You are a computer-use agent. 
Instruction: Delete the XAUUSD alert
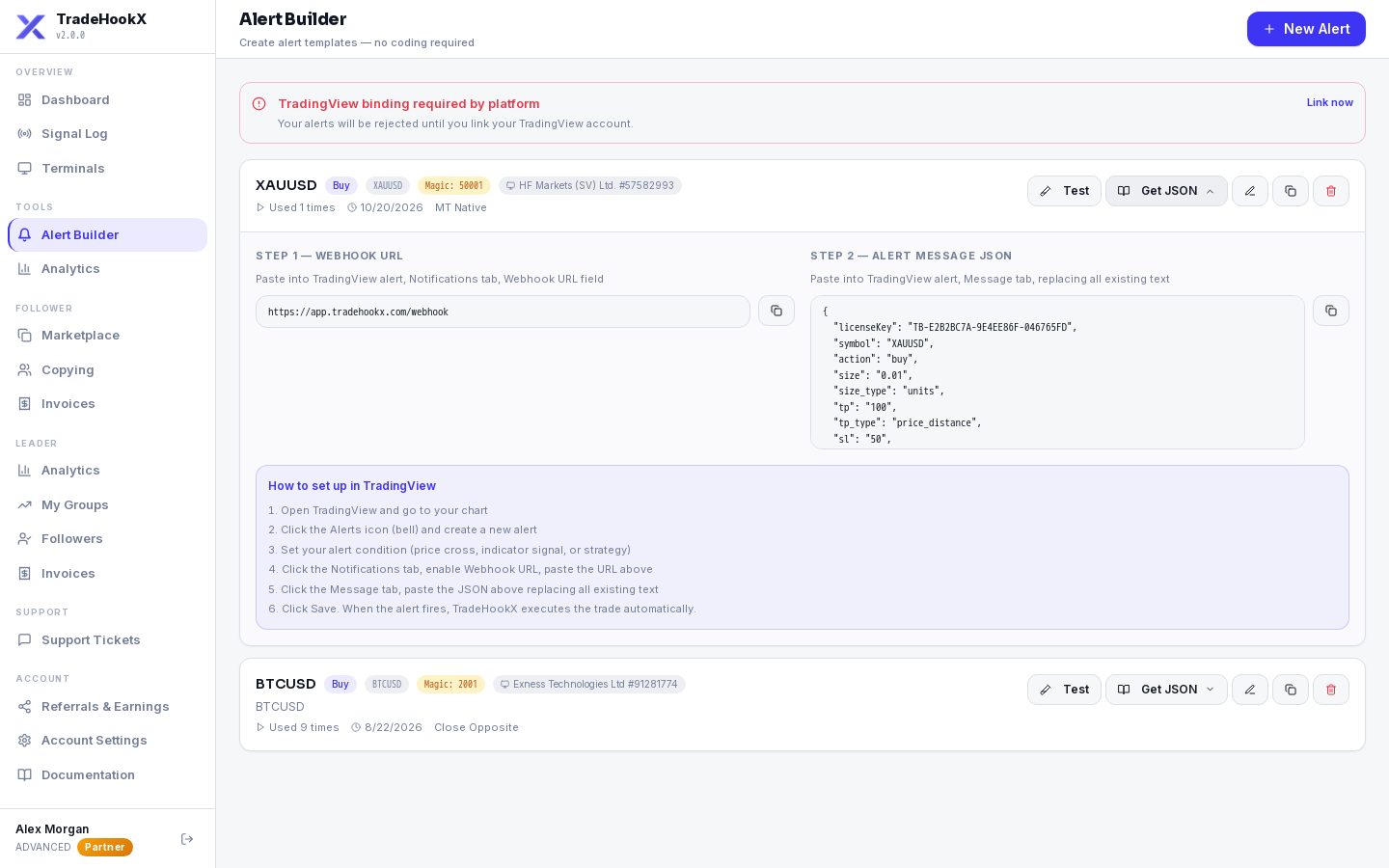(x=1331, y=191)
